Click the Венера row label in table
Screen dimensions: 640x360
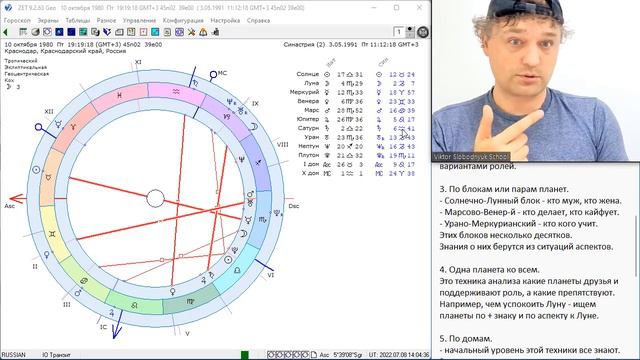tap(308, 101)
